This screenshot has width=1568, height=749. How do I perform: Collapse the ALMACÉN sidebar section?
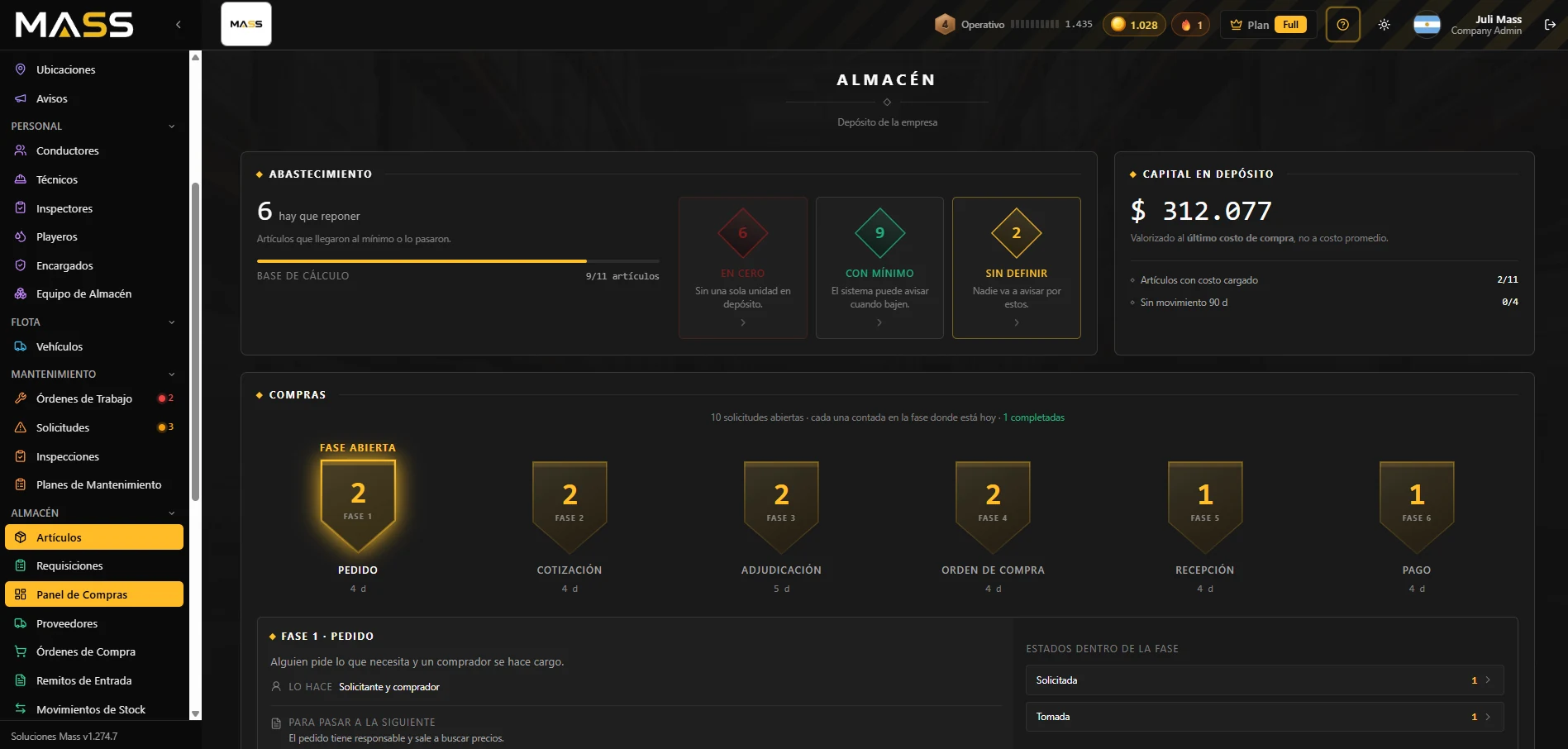coord(172,513)
